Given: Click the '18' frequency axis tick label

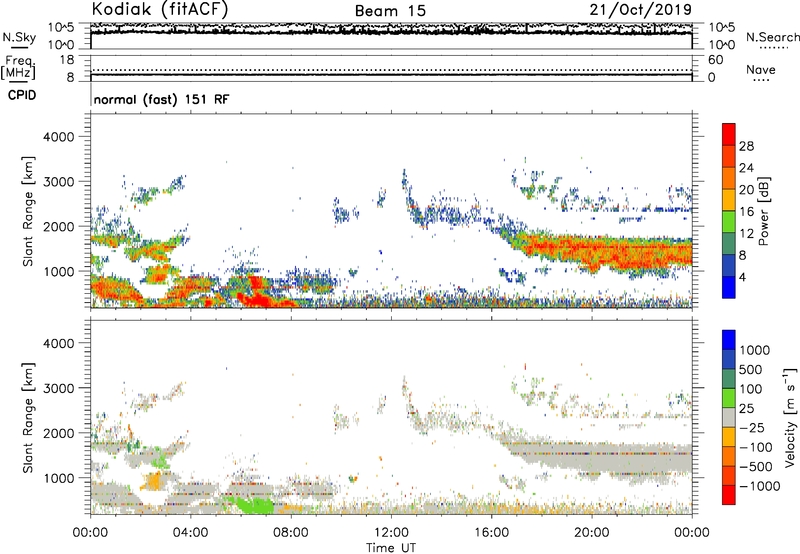Looking at the screenshot, I should [67, 60].
